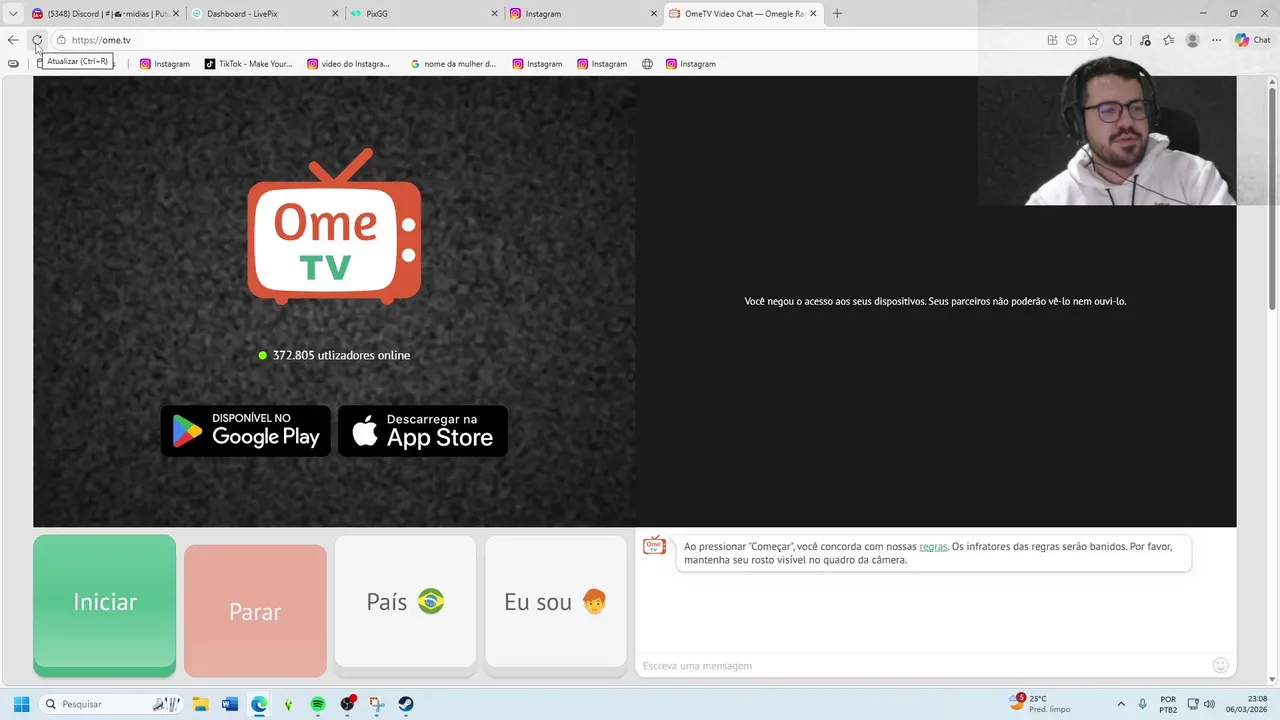
Task: Click the Edge icon in the taskbar
Action: pyautogui.click(x=259, y=704)
